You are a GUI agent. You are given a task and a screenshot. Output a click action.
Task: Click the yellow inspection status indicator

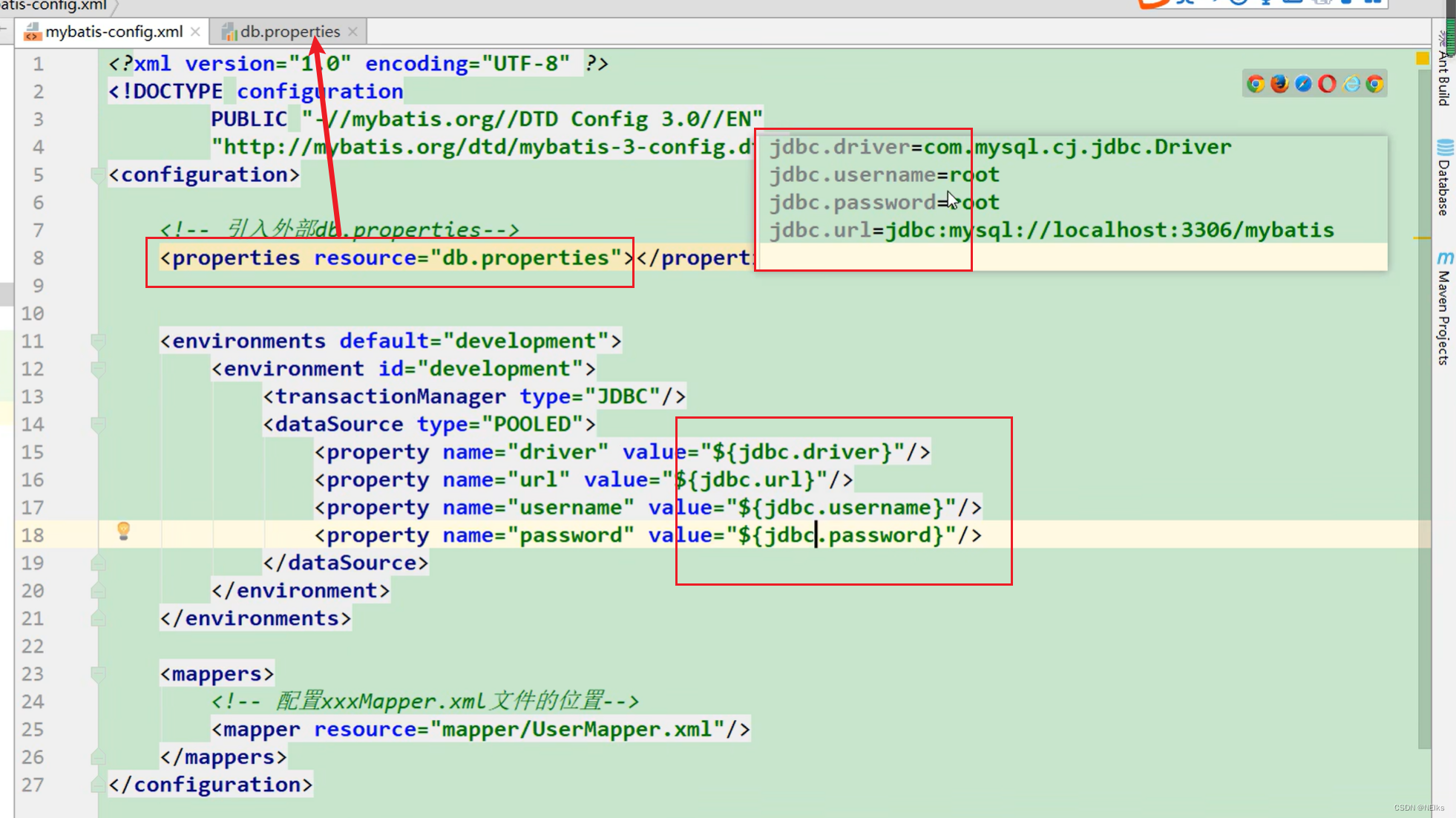1422,59
